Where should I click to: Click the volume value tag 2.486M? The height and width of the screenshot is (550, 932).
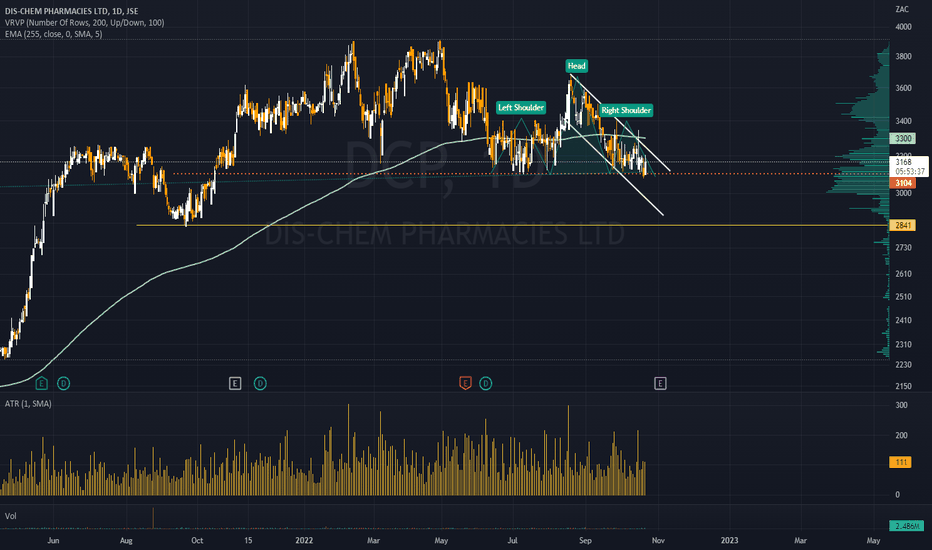click(x=906, y=526)
